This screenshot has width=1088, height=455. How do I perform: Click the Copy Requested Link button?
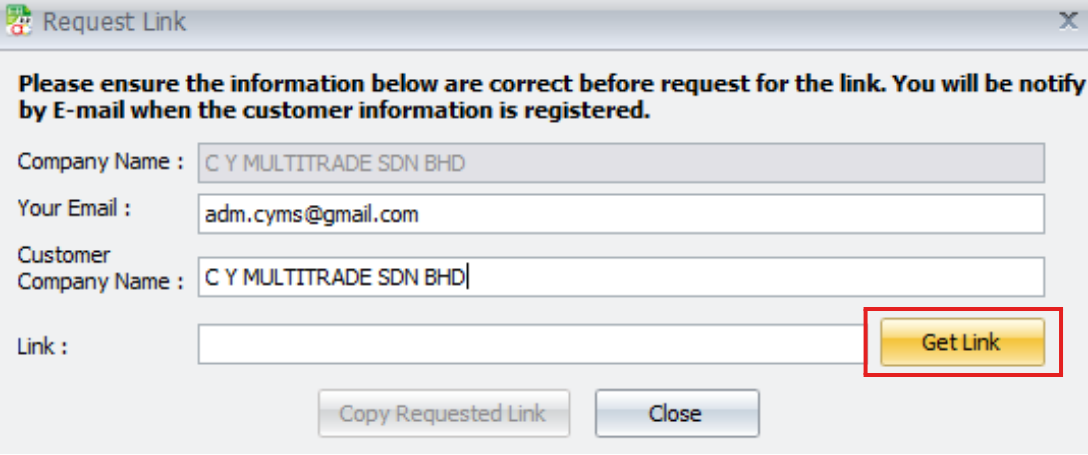(x=444, y=413)
